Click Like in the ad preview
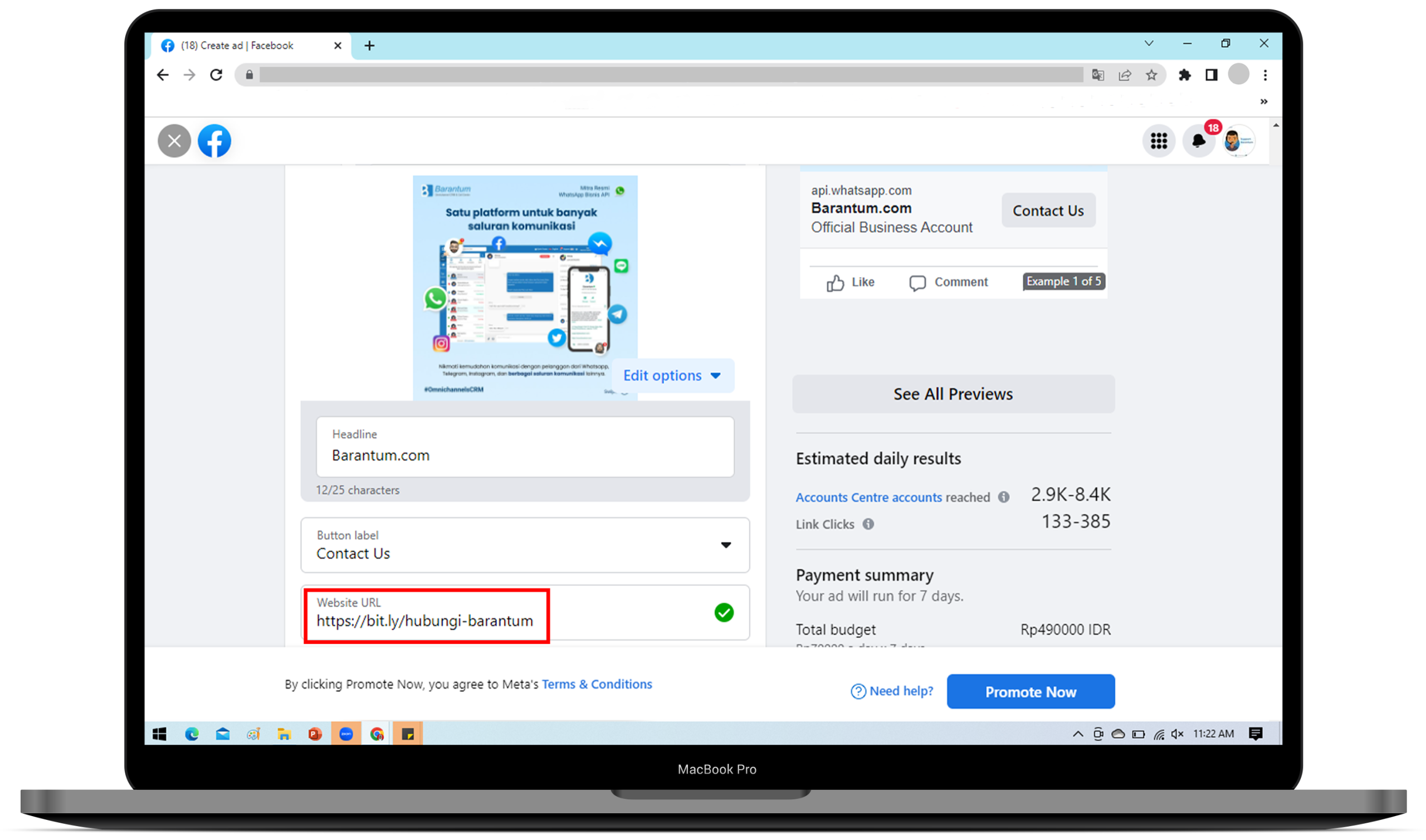Viewport: 1426px width, 840px height. pyautogui.click(x=850, y=282)
